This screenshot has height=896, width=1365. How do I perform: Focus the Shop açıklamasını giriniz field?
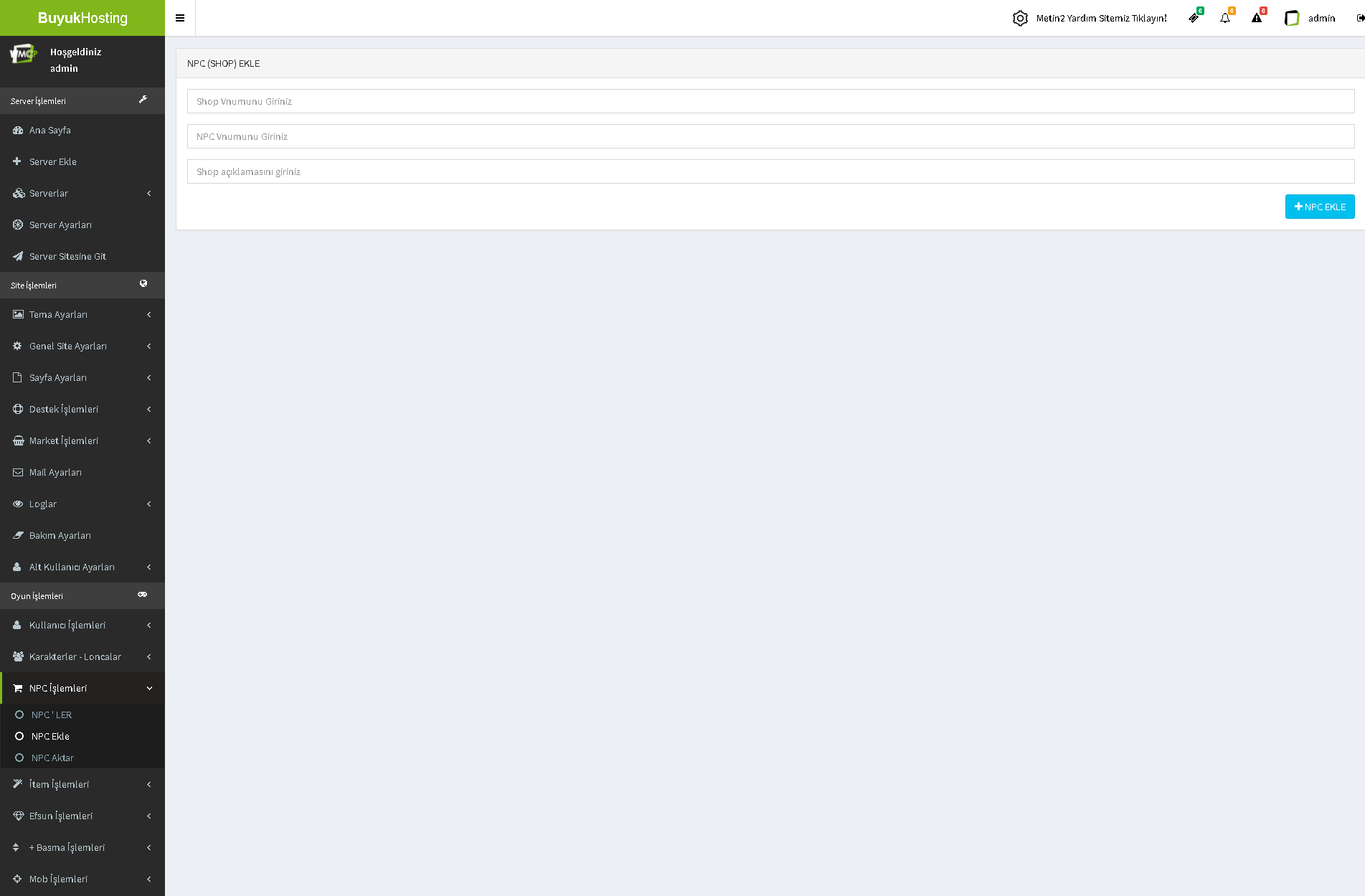click(770, 171)
